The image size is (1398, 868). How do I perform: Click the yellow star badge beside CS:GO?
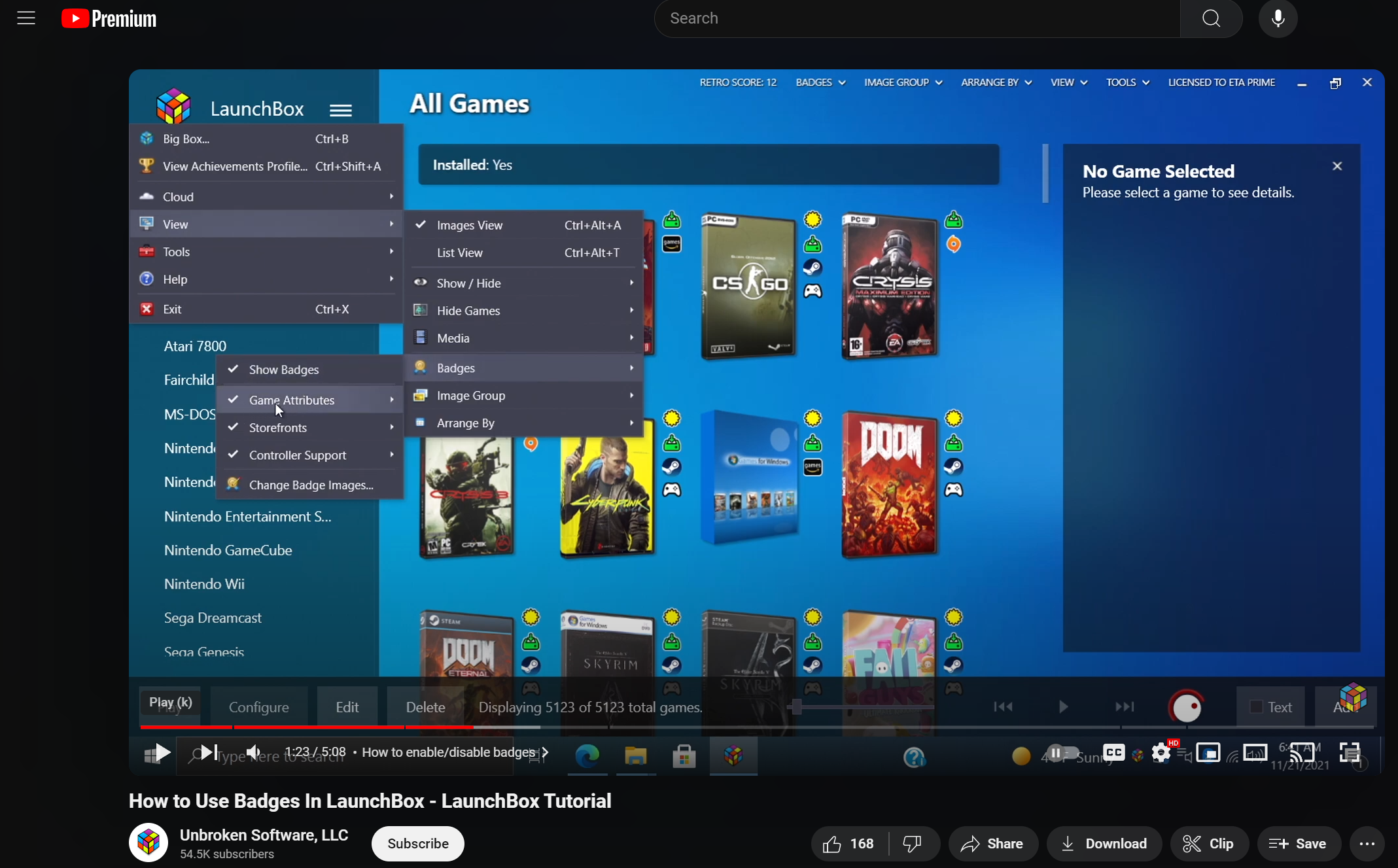tap(813, 219)
